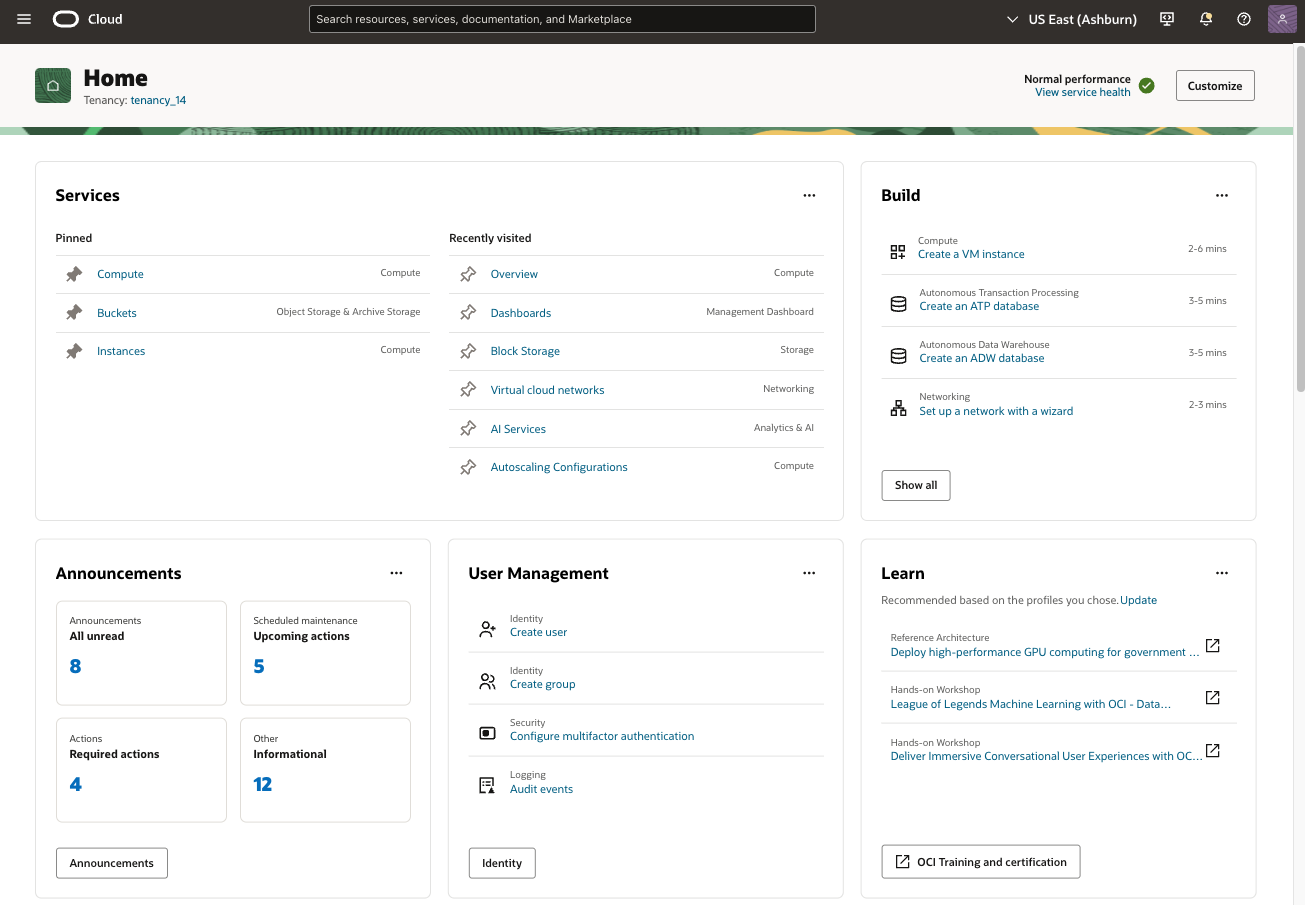Open the tenancy_14 link
The image size is (1305, 905).
158,100
